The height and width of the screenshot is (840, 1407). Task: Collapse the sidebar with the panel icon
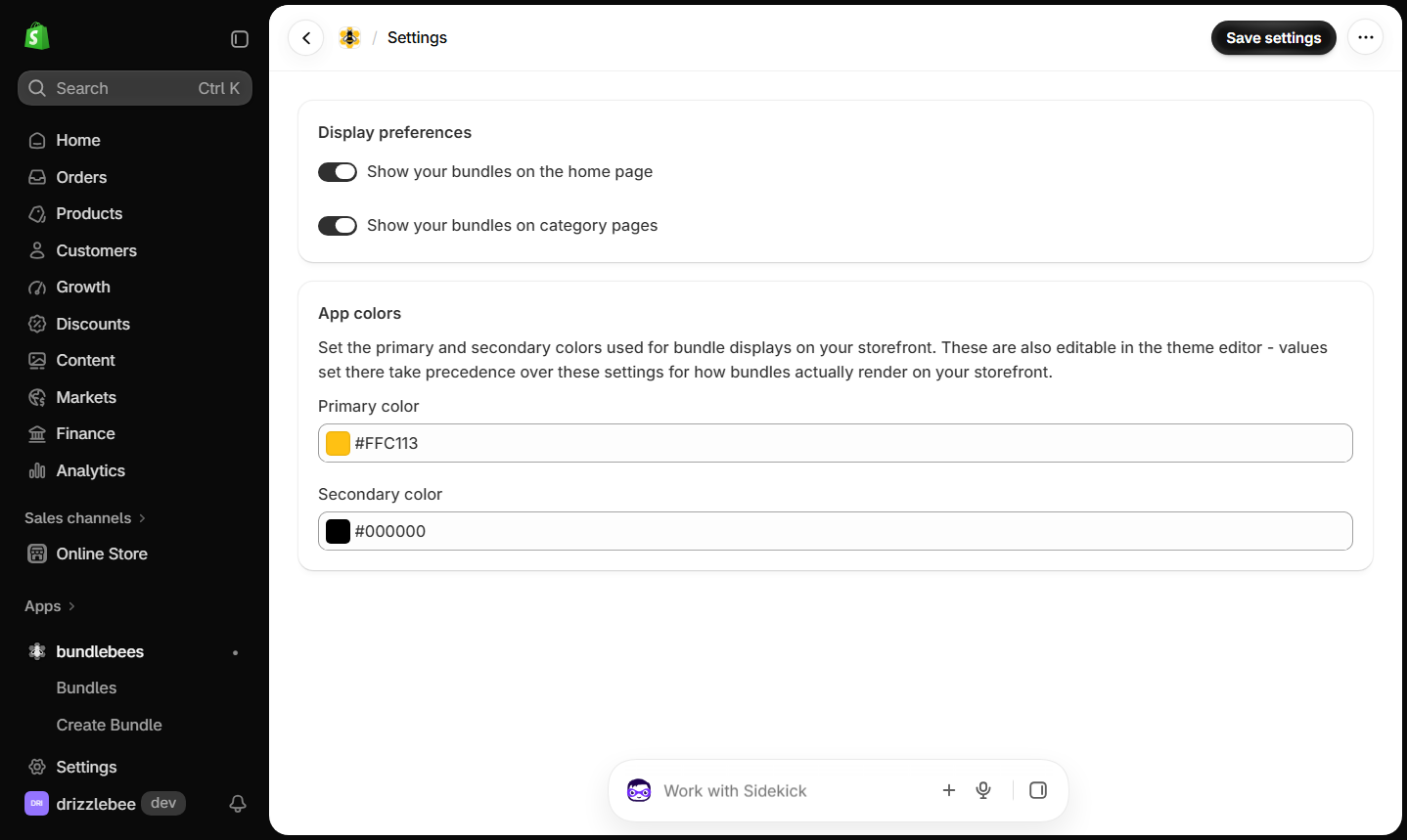[x=239, y=39]
